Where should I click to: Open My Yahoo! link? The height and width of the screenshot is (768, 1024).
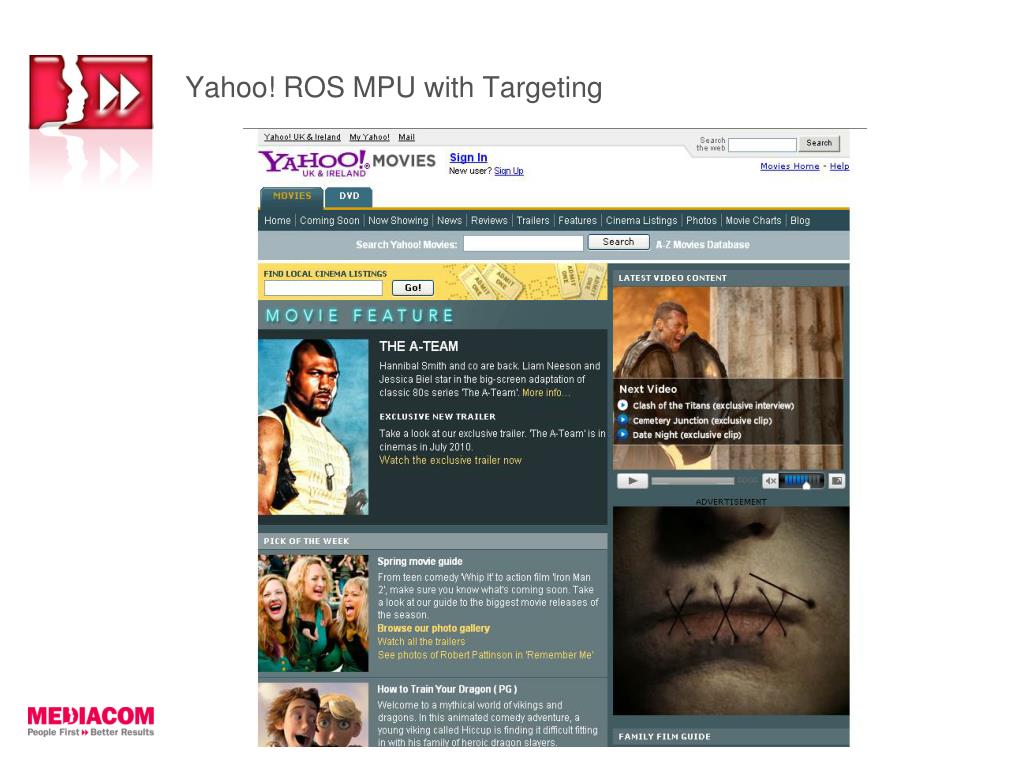369,137
